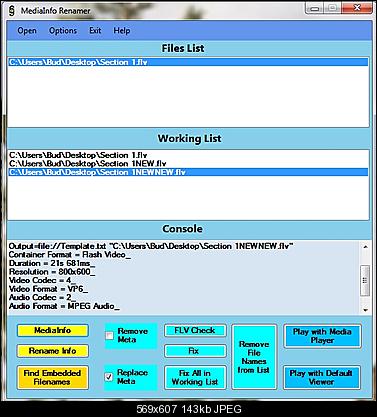The image size is (377, 417).
Task: Click Play with Default Viewer
Action: pos(322,377)
